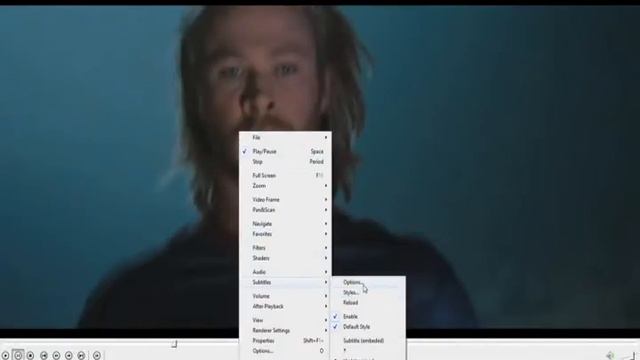The image size is (640, 360).
Task: Choose Full Screen in the context menu
Action: point(285,176)
